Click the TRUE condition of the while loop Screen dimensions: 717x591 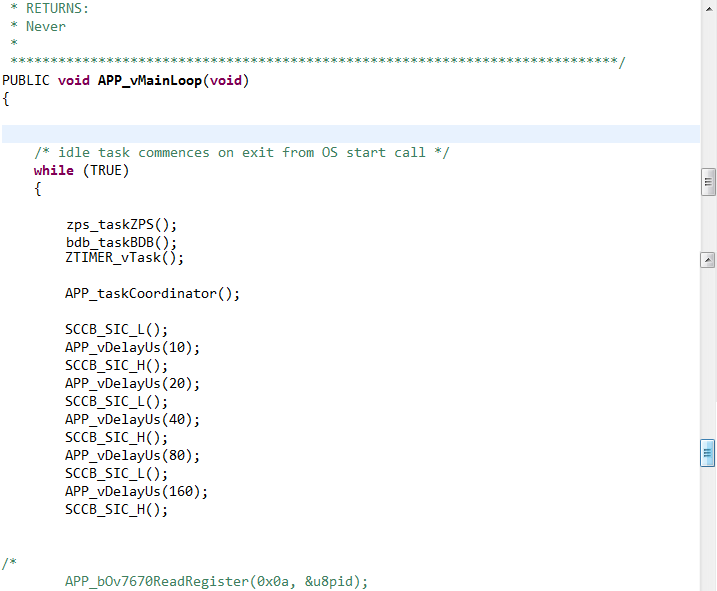[x=106, y=170]
